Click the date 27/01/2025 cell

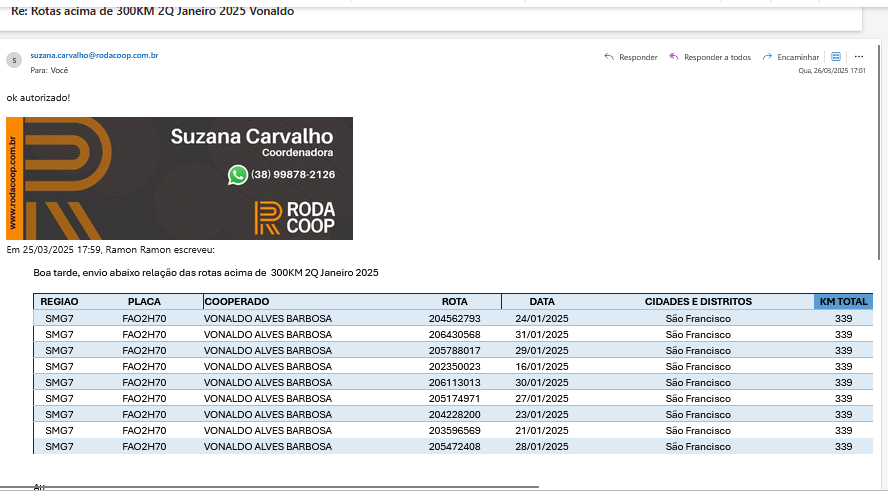[x=542, y=398]
